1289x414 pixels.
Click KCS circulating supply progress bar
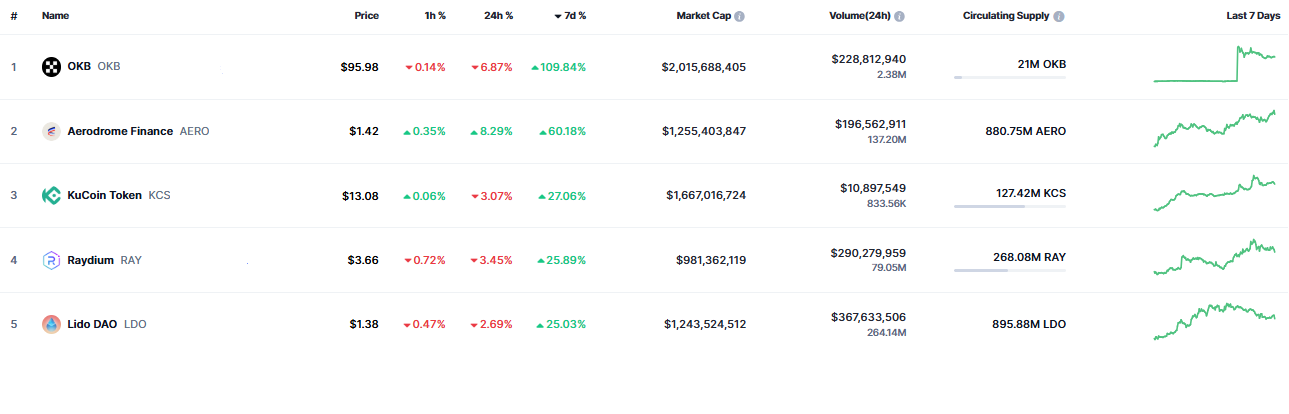(1010, 206)
